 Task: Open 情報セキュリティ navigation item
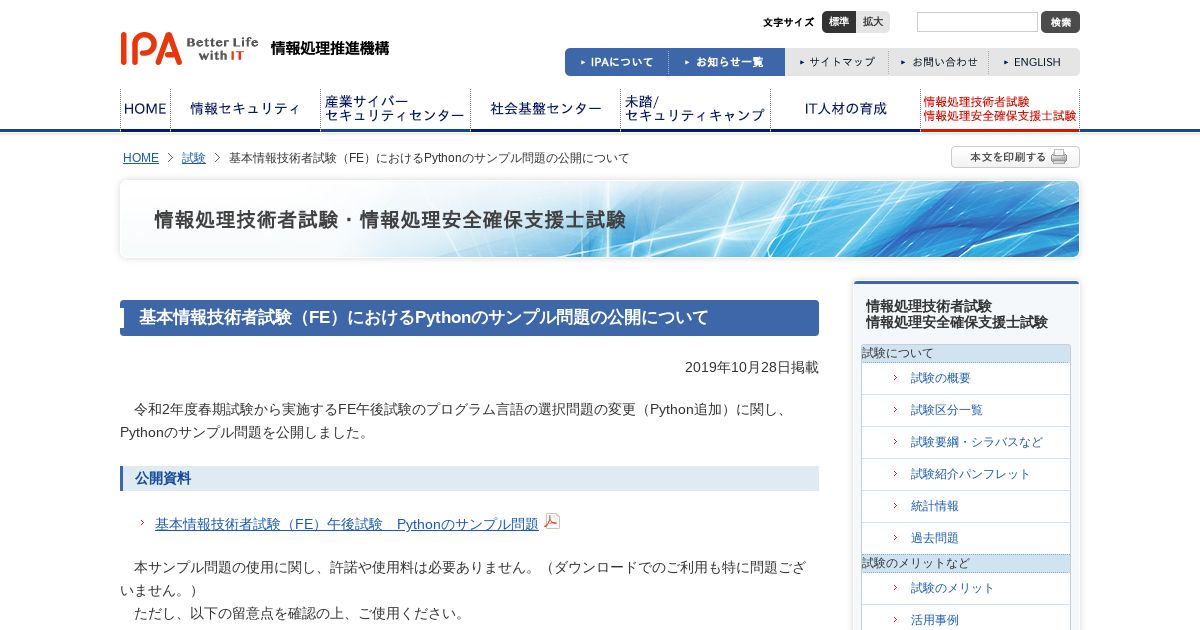(x=245, y=109)
